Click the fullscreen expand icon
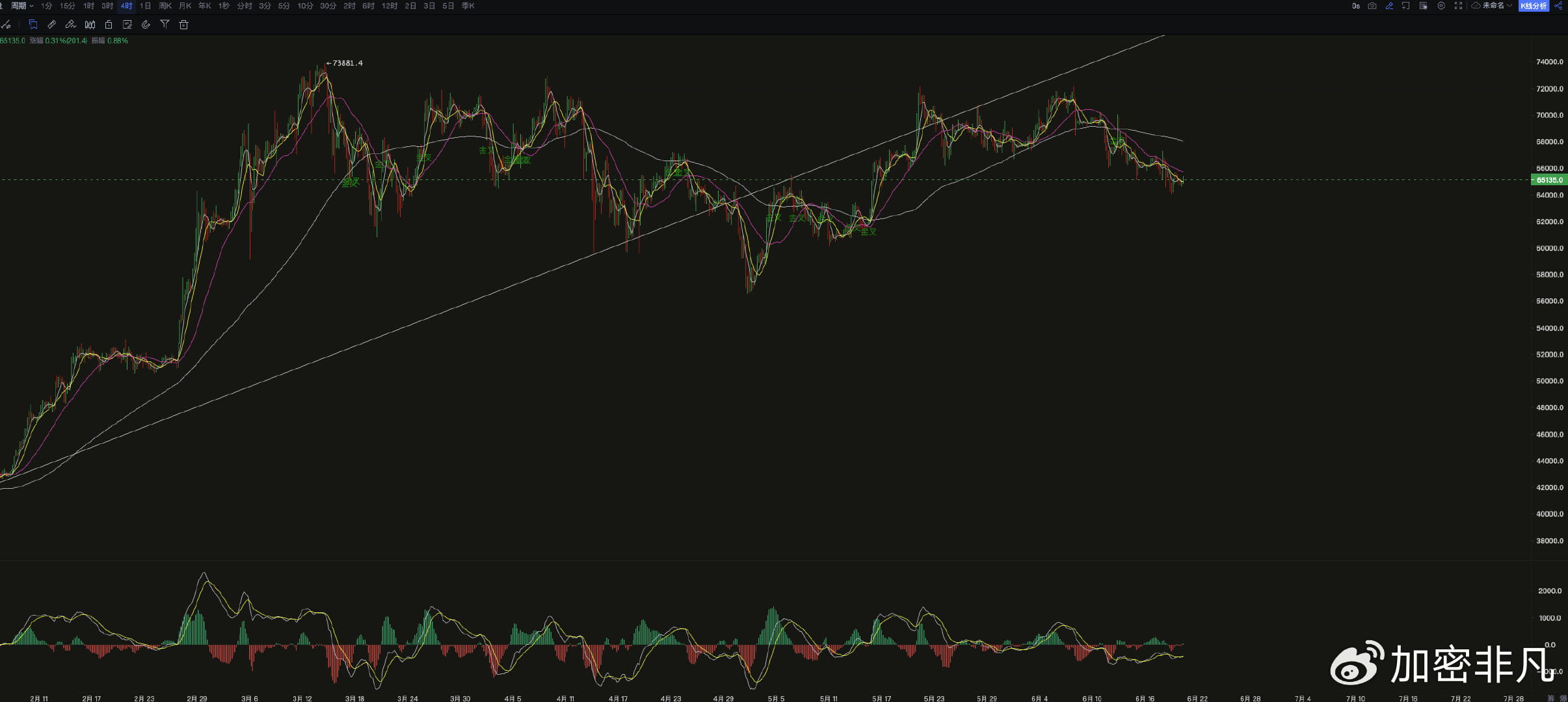The height and width of the screenshot is (702, 1568). (x=1458, y=6)
